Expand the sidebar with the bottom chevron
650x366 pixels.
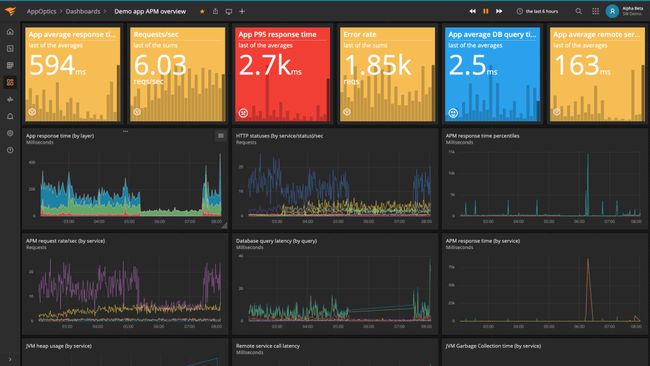point(10,360)
